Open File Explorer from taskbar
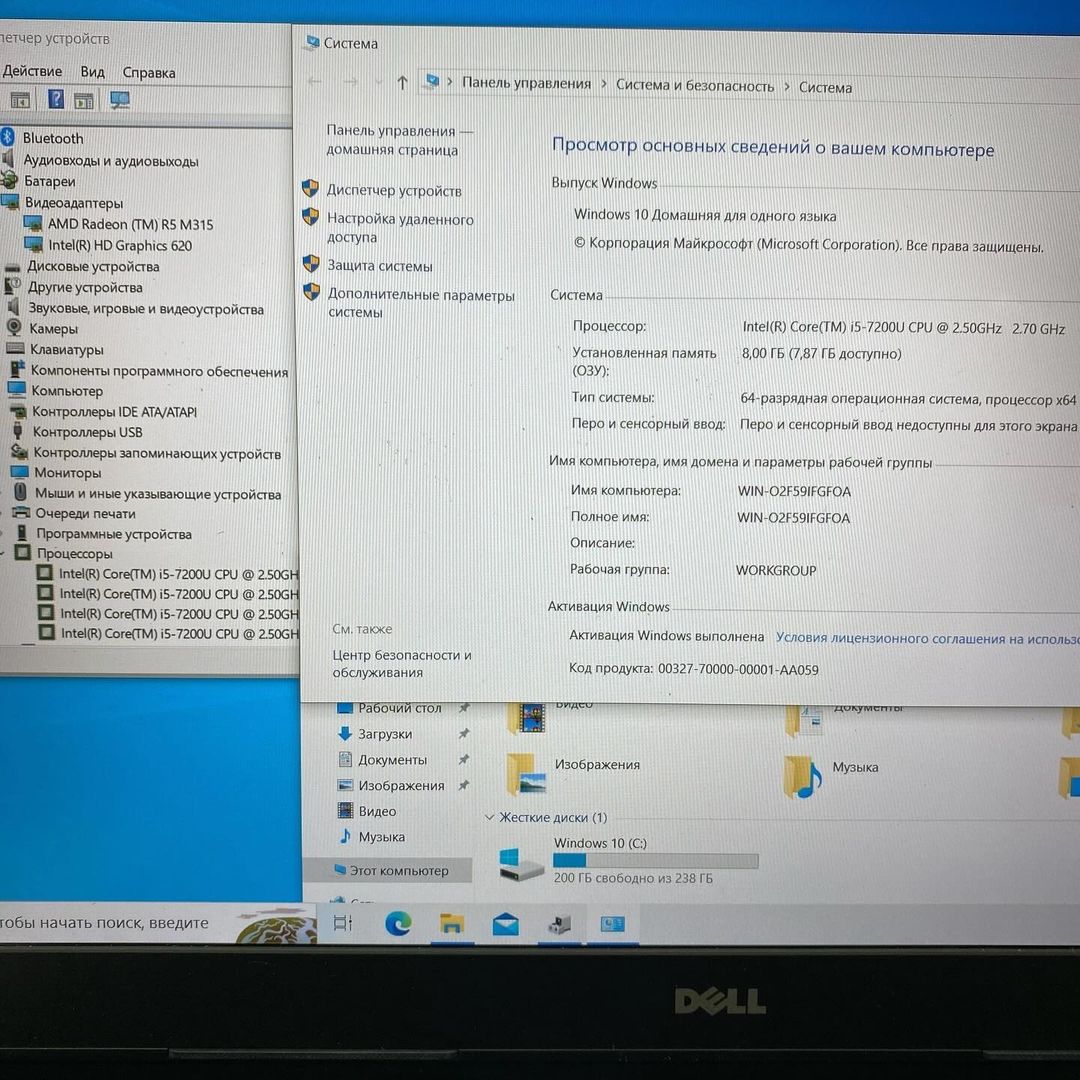Screen dimensions: 1080x1080 tap(451, 924)
